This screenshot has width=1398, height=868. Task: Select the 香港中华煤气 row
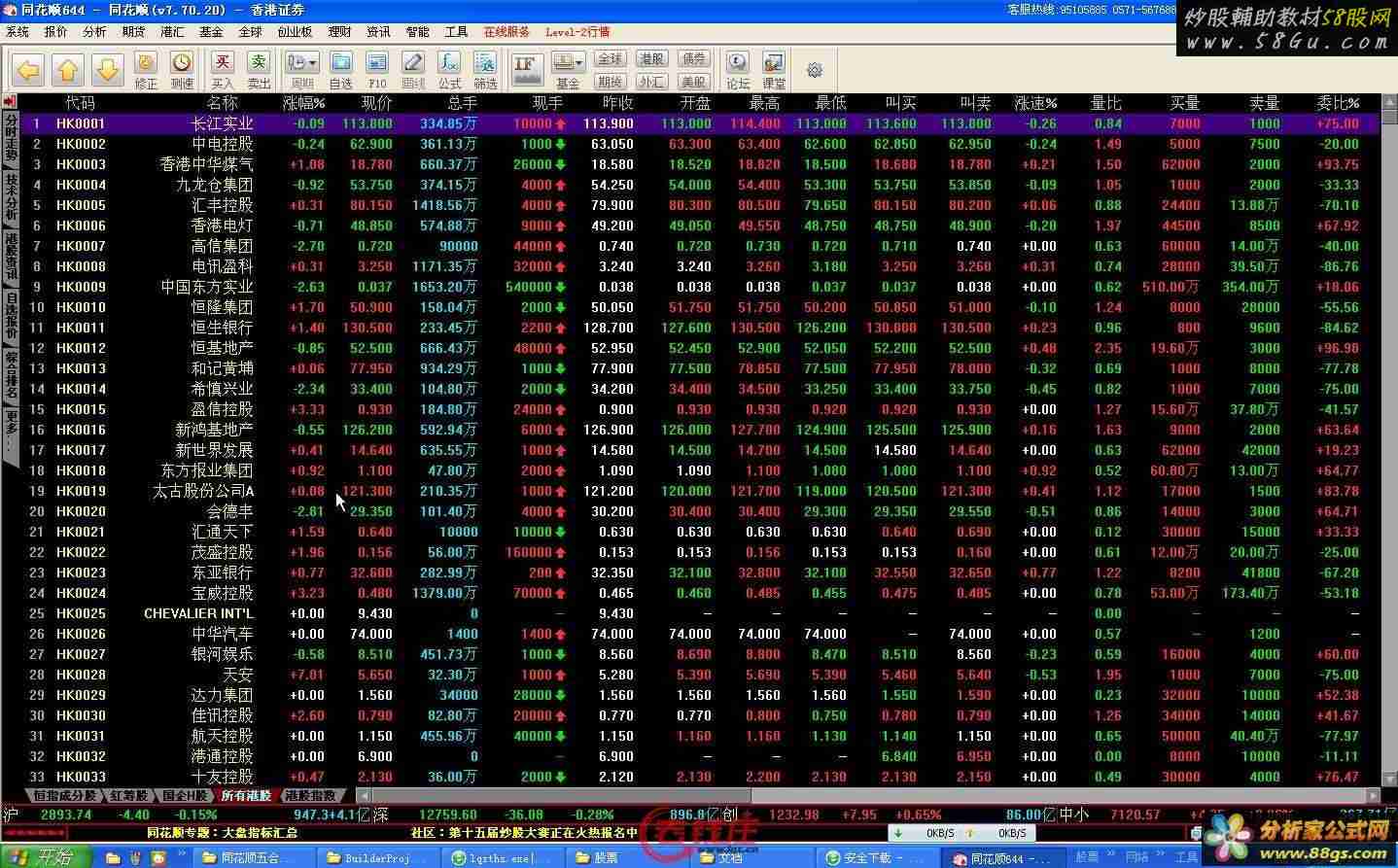699,164
